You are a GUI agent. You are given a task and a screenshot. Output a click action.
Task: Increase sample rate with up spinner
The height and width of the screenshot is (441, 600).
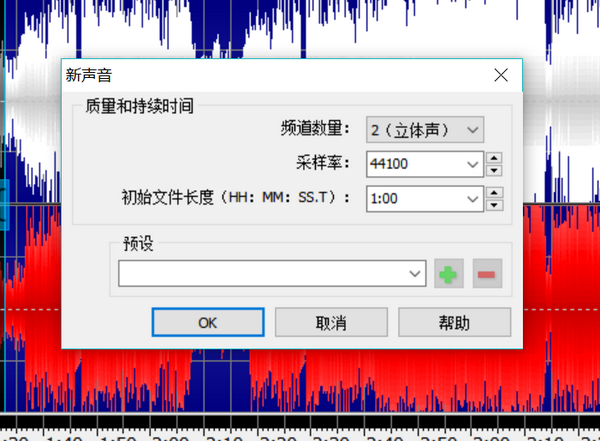pyautogui.click(x=494, y=158)
